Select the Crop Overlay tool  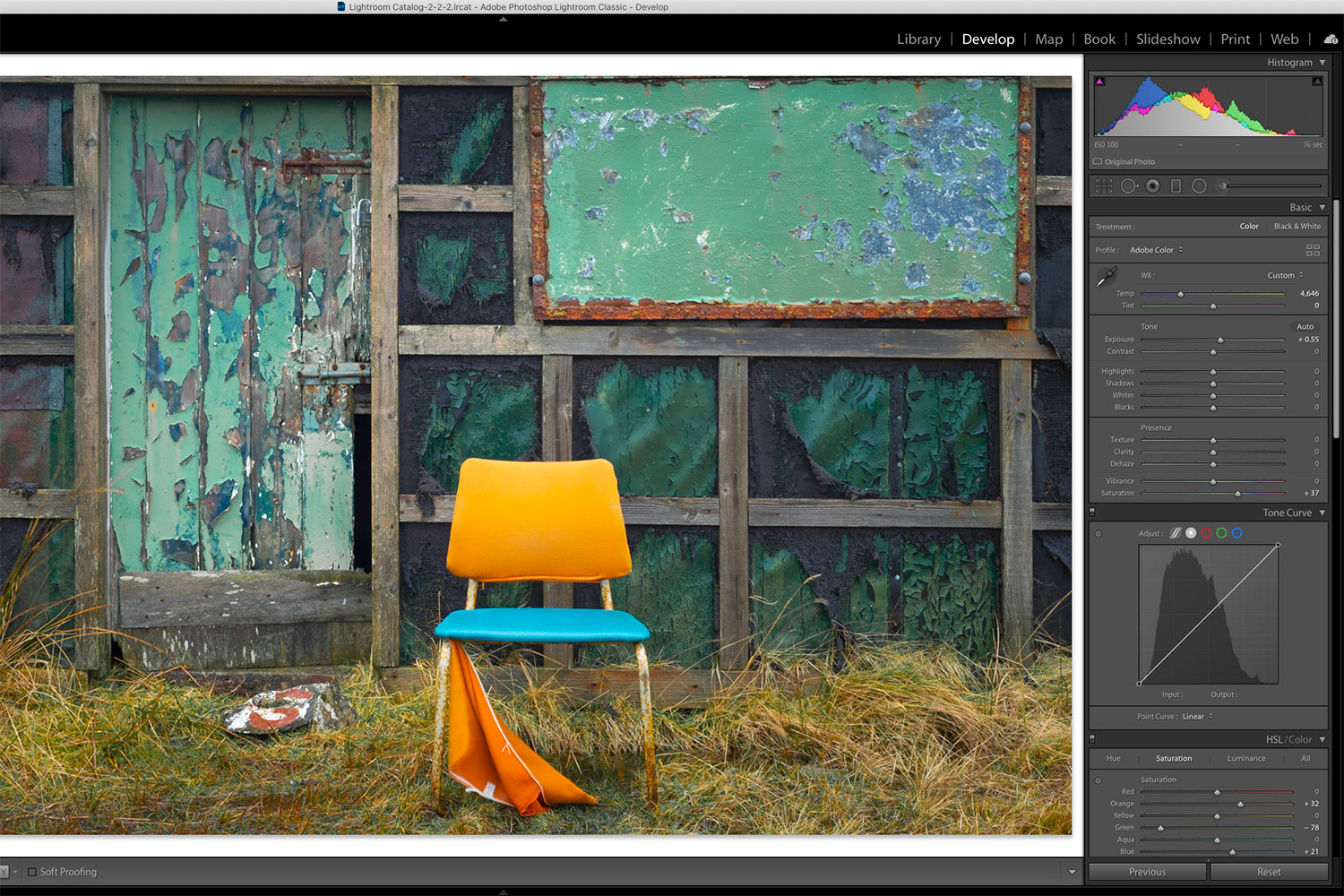pos(1104,186)
